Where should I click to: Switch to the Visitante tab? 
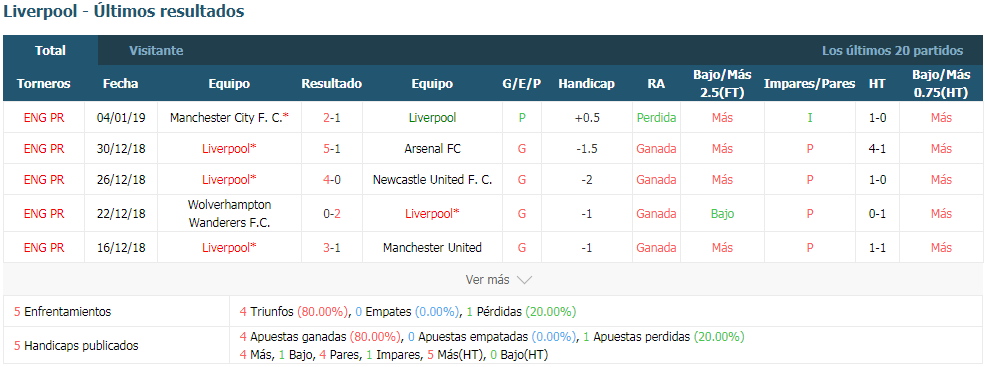tap(156, 51)
